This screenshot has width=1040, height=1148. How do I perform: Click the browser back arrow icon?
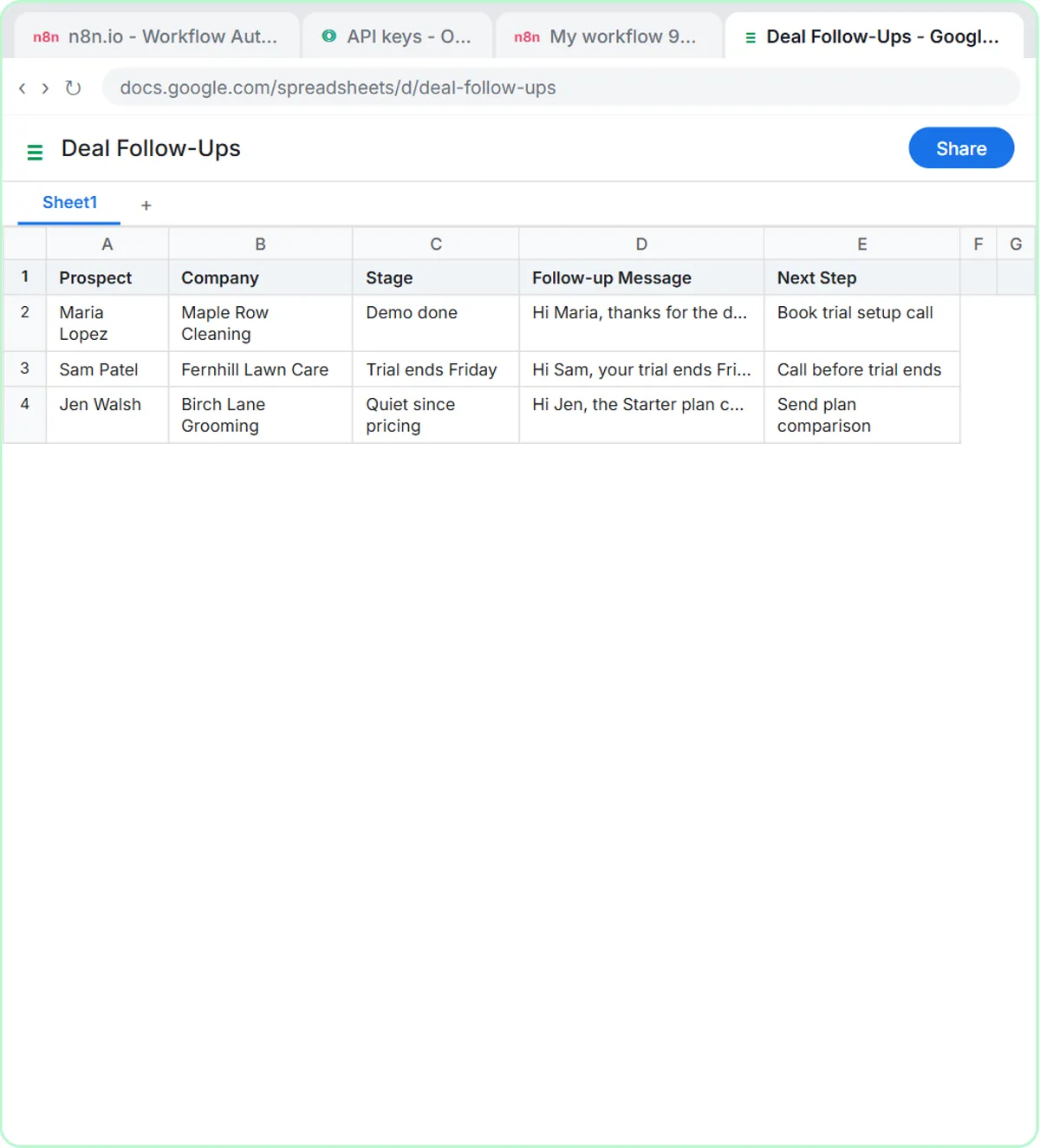pyautogui.click(x=22, y=88)
